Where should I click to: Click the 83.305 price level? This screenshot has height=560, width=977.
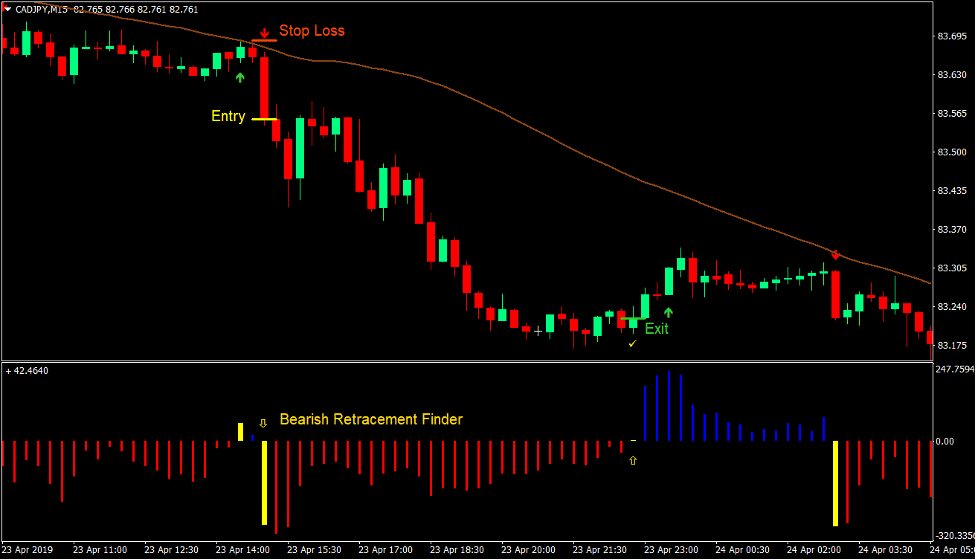click(x=952, y=268)
